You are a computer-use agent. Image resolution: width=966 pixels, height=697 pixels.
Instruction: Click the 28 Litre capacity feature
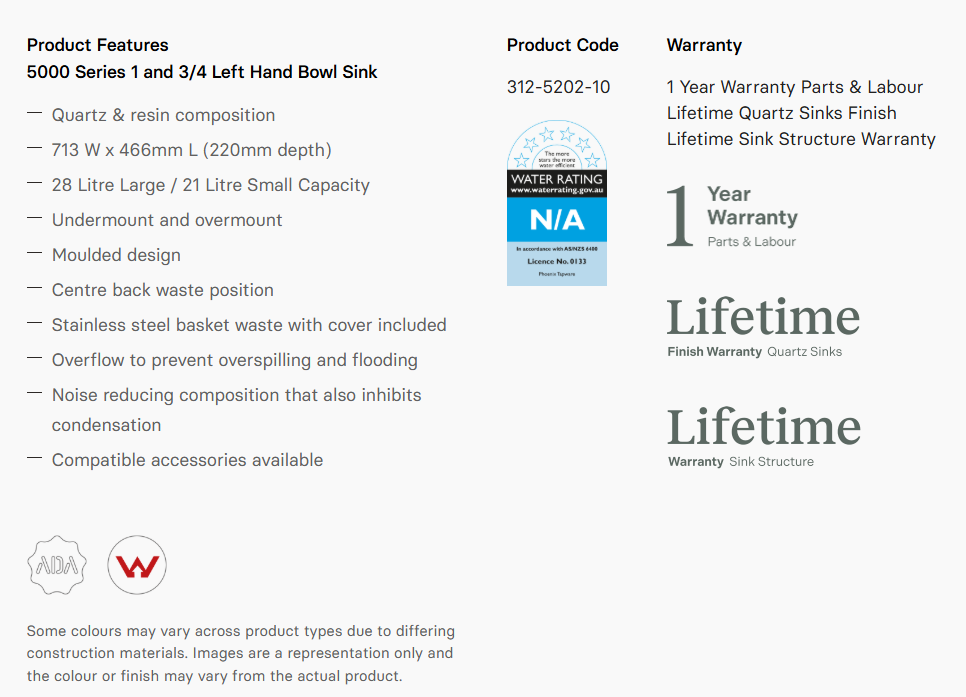210,185
